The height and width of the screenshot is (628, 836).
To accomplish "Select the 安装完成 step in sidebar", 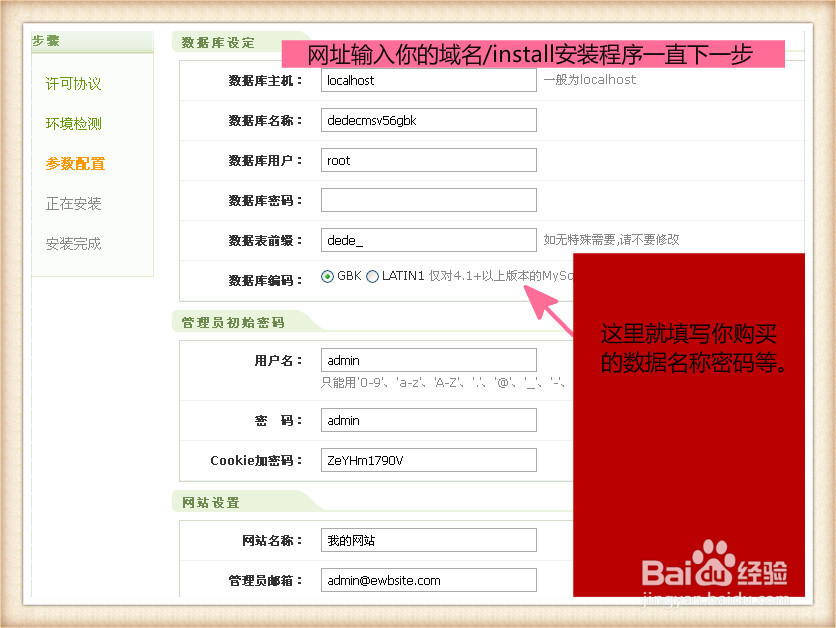I will tap(74, 244).
